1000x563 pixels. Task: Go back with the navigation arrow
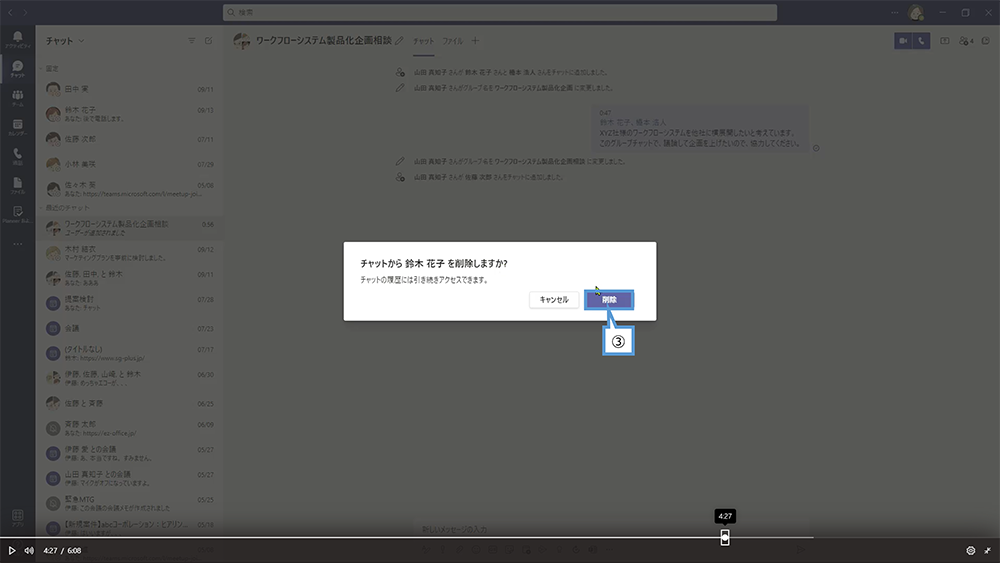point(10,12)
